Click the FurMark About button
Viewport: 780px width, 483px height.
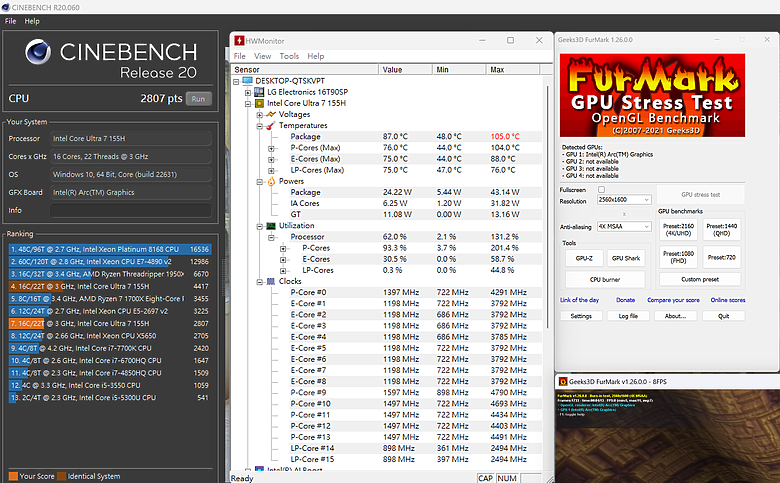point(676,316)
